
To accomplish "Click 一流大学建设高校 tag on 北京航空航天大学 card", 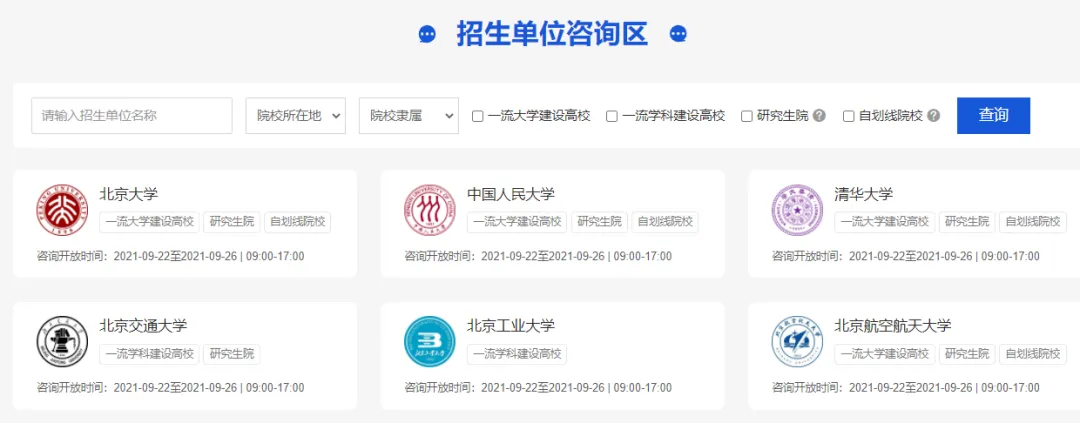I will click(x=885, y=354).
